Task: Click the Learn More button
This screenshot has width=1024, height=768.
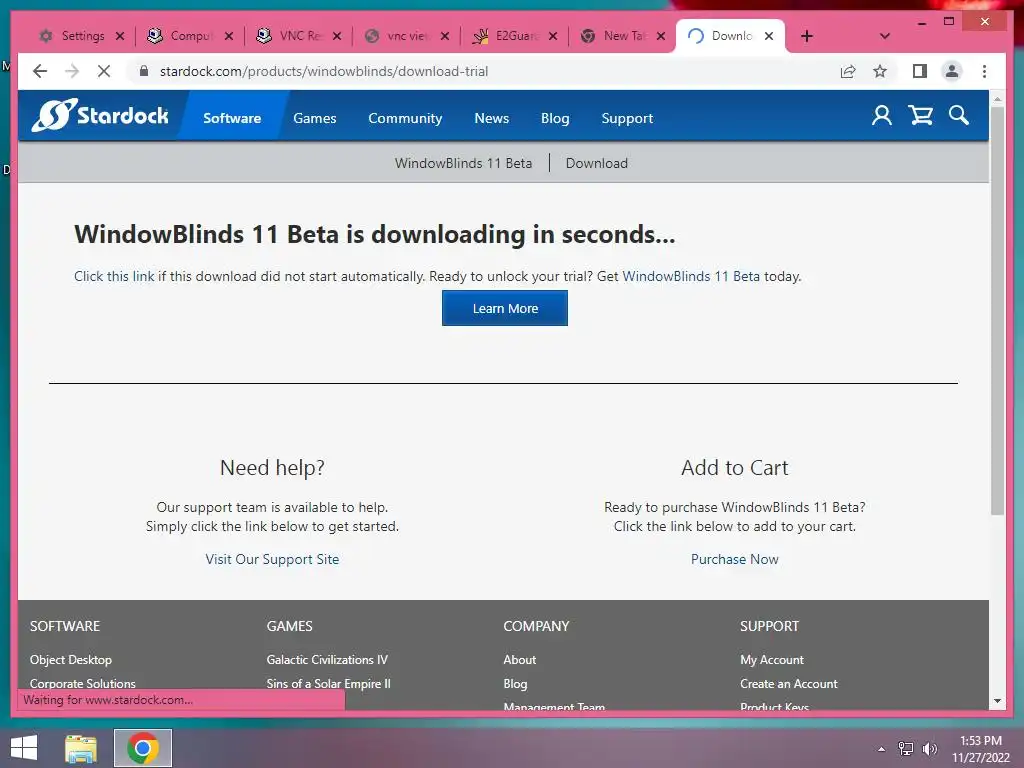Action: 505,308
